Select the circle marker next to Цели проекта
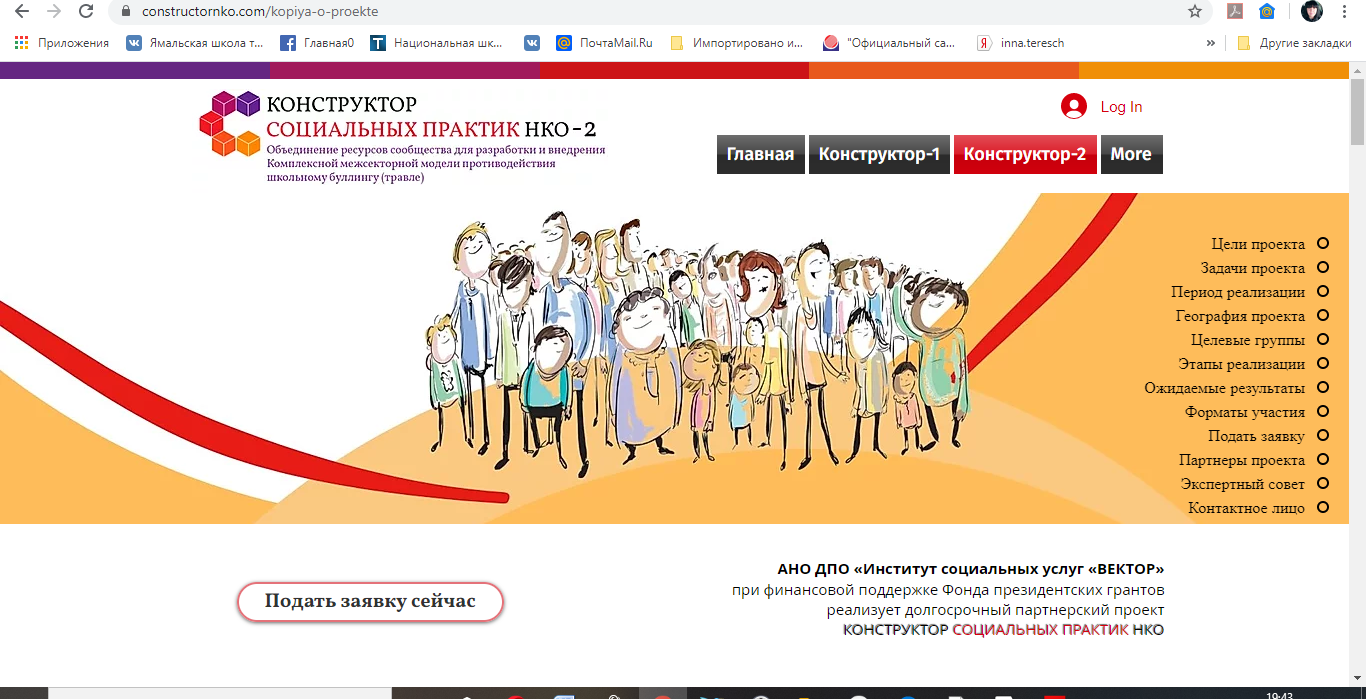The width and height of the screenshot is (1366, 699). [1323, 243]
